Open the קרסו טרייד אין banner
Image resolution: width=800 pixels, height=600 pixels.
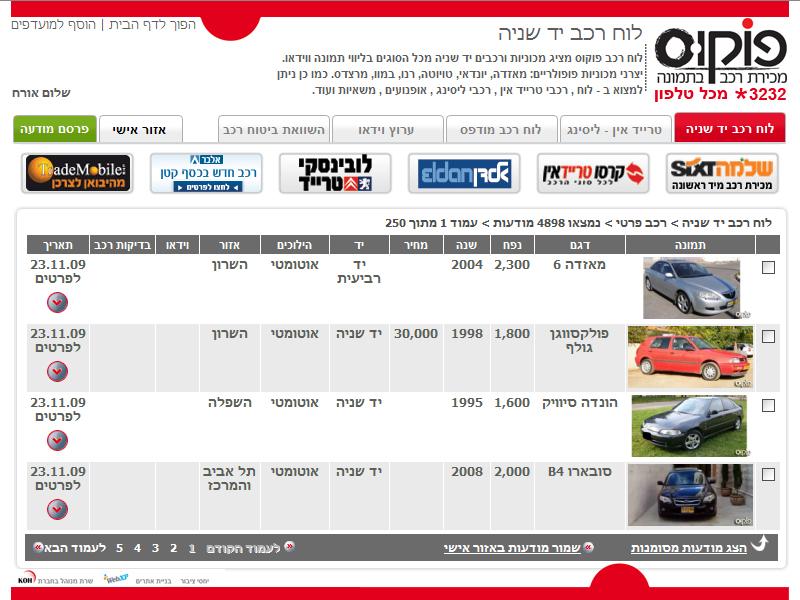coord(593,173)
